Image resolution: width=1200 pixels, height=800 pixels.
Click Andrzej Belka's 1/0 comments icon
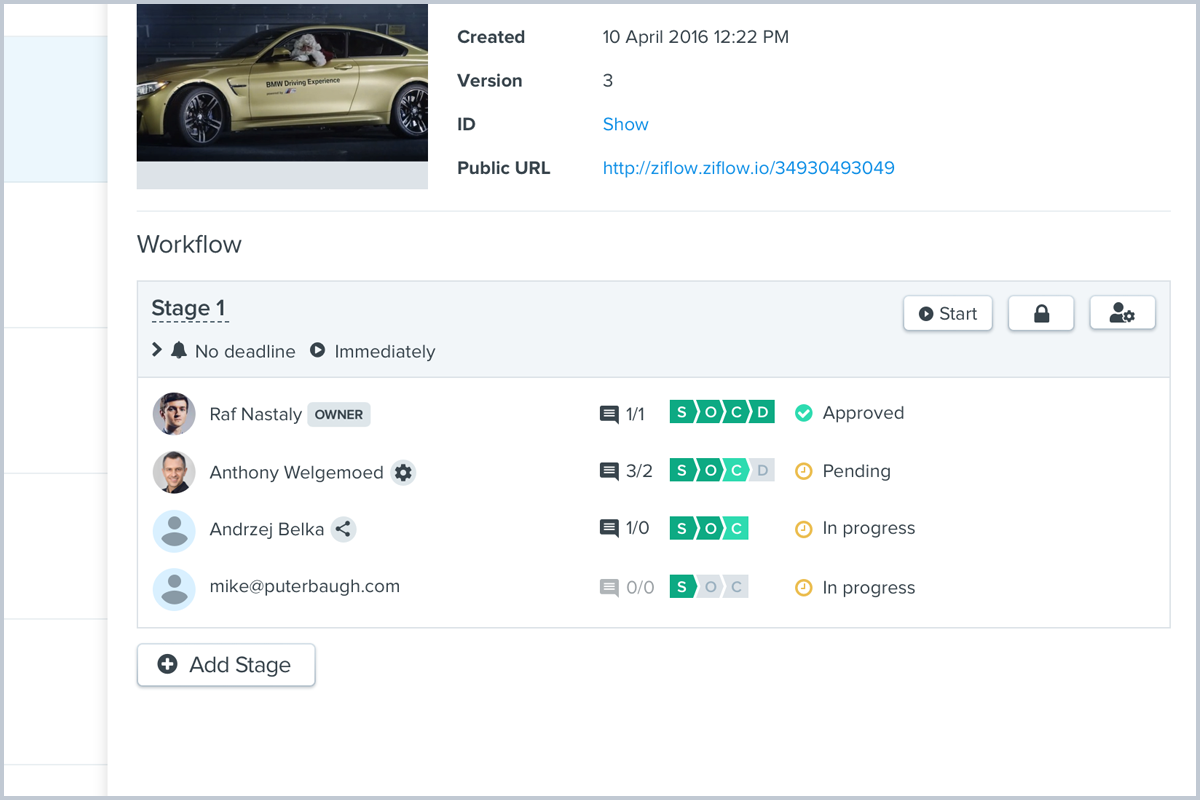[x=609, y=528]
